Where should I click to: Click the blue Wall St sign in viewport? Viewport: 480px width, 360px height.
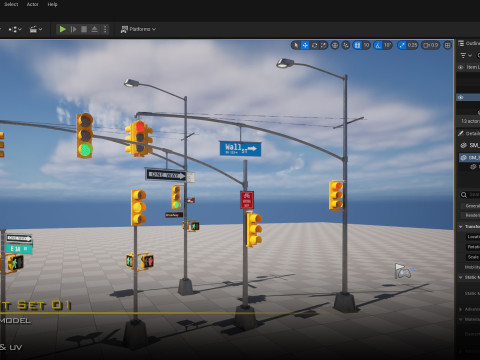point(240,149)
